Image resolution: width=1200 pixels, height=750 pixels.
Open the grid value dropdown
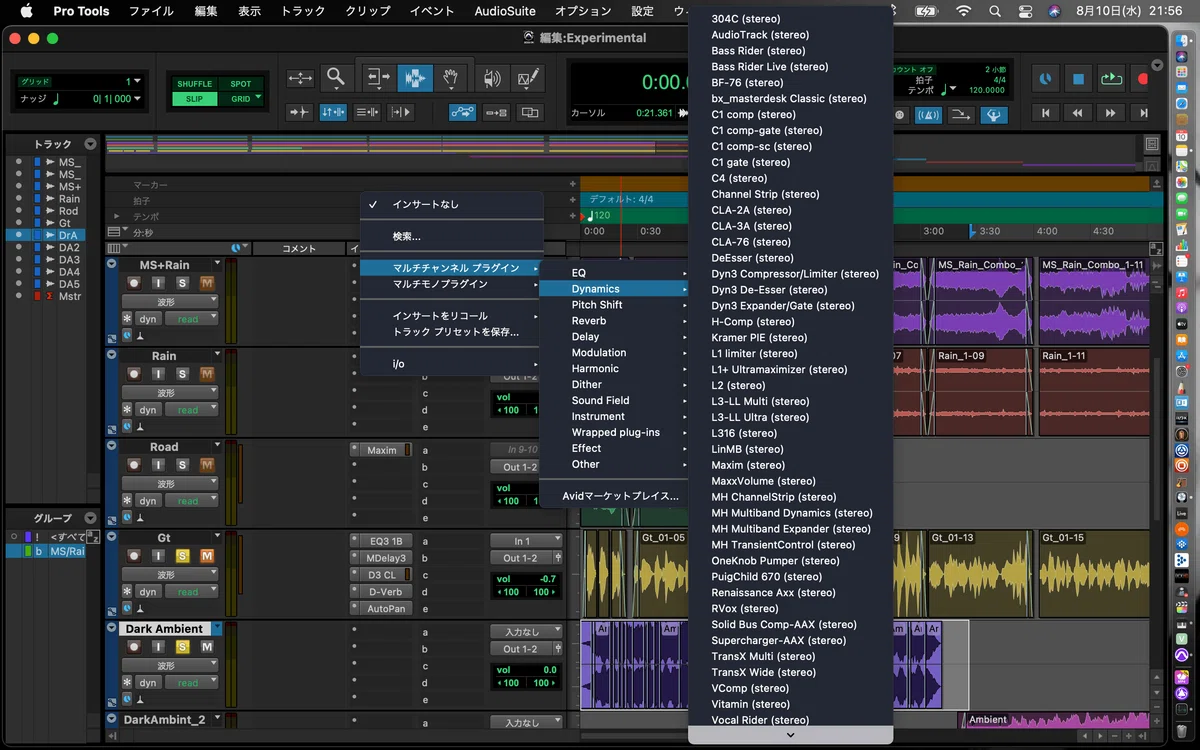[x=137, y=81]
